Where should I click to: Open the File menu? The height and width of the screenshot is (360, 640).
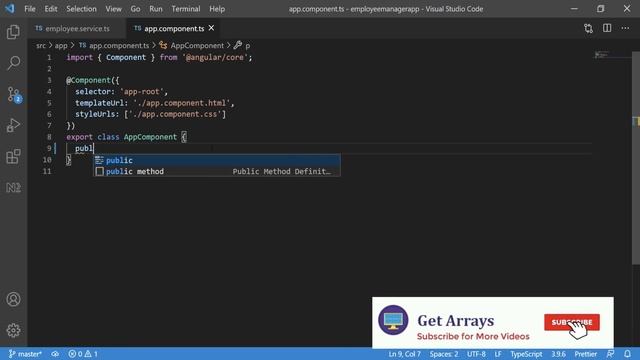click(30, 9)
